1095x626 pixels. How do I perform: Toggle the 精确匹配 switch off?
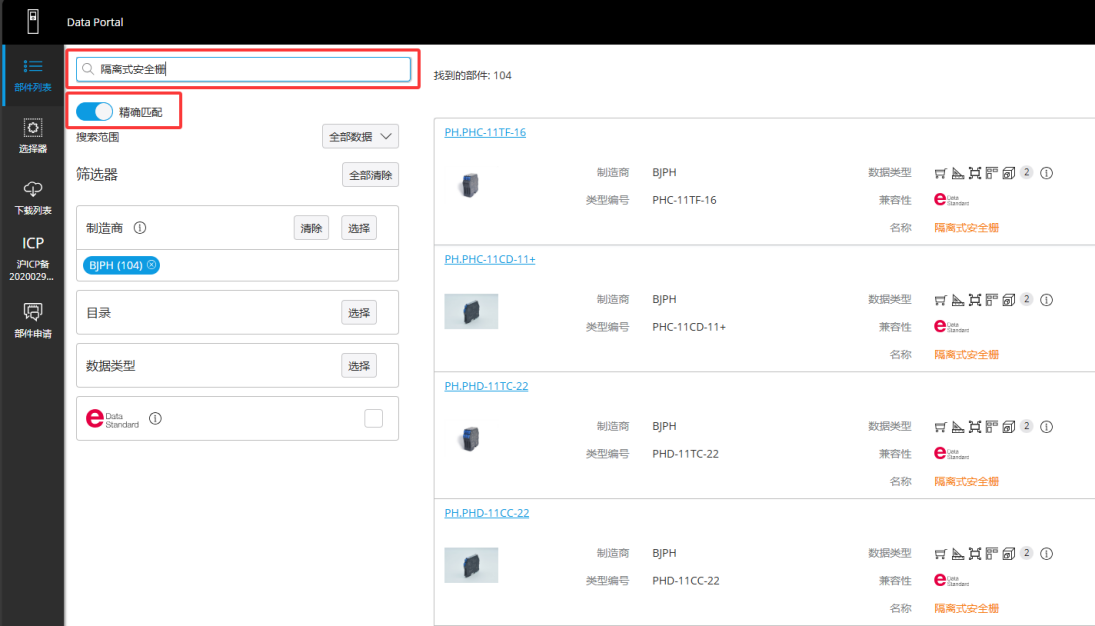click(95, 112)
